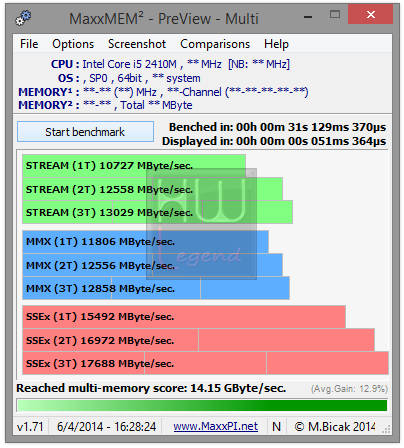Click the green multi-memory score progress bar

click(202, 405)
